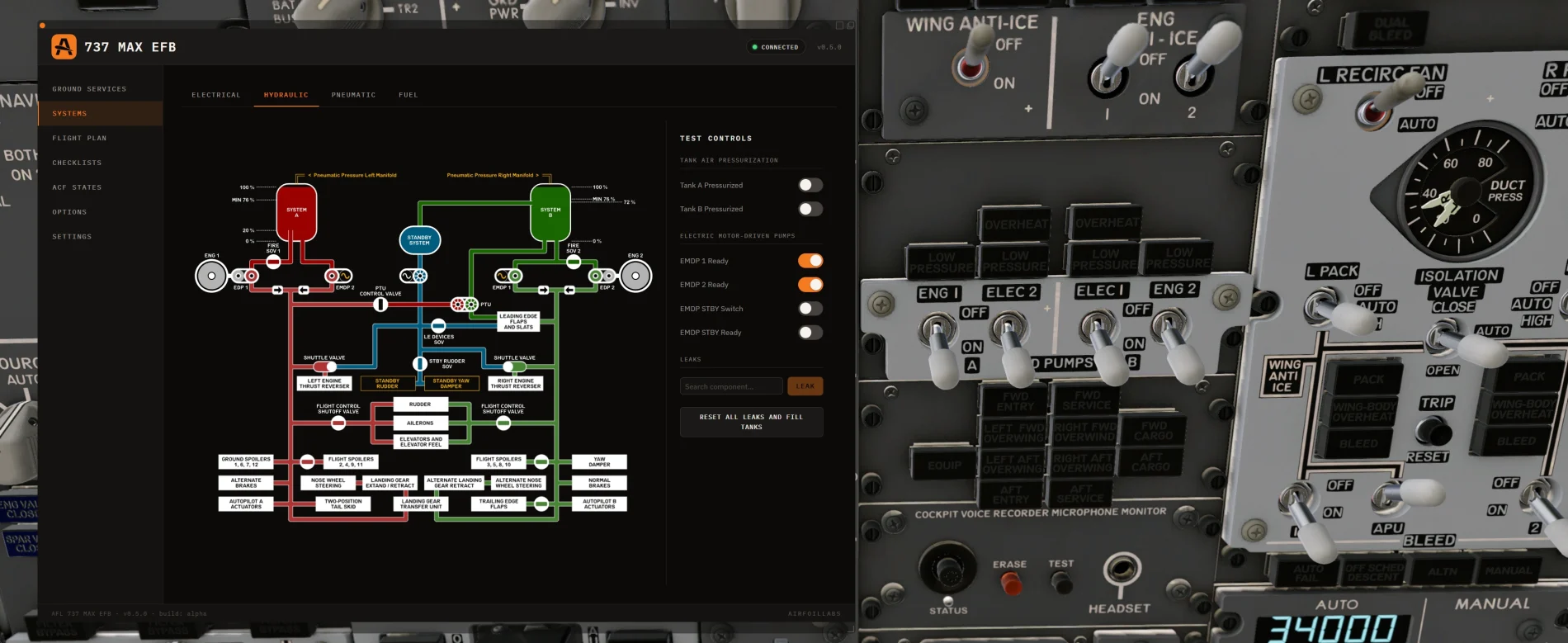Open ACF States in the sidebar
The image size is (1568, 643).
101,187
